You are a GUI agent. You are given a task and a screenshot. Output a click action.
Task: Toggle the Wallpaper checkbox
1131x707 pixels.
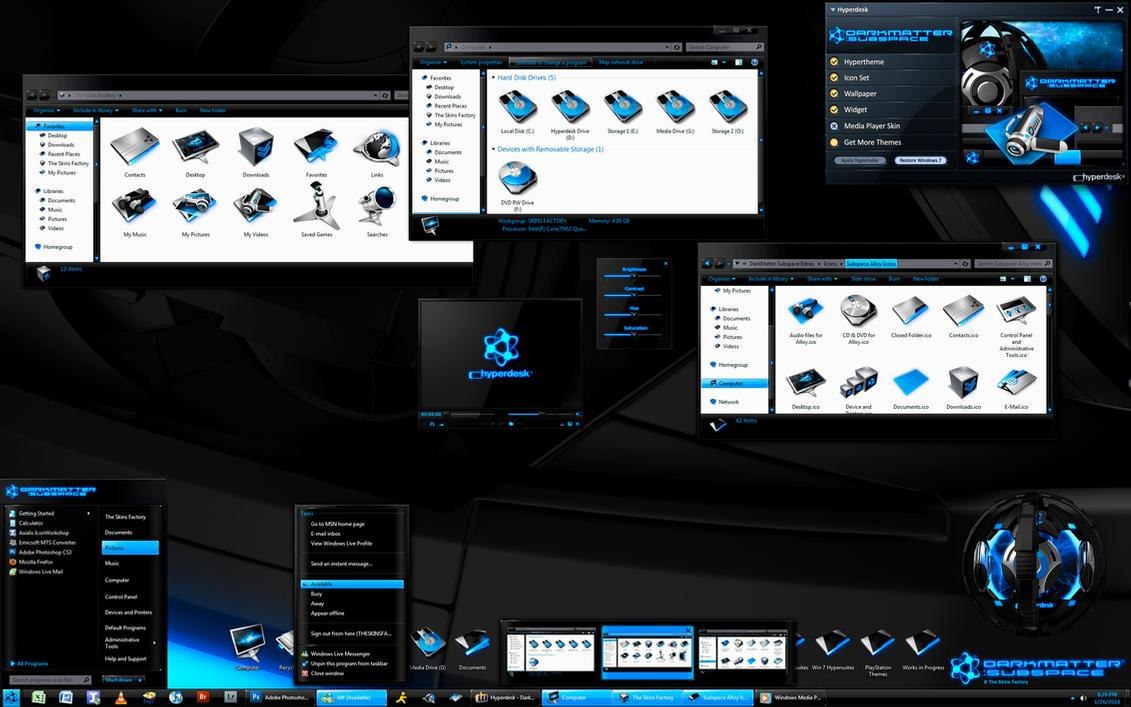click(834, 93)
